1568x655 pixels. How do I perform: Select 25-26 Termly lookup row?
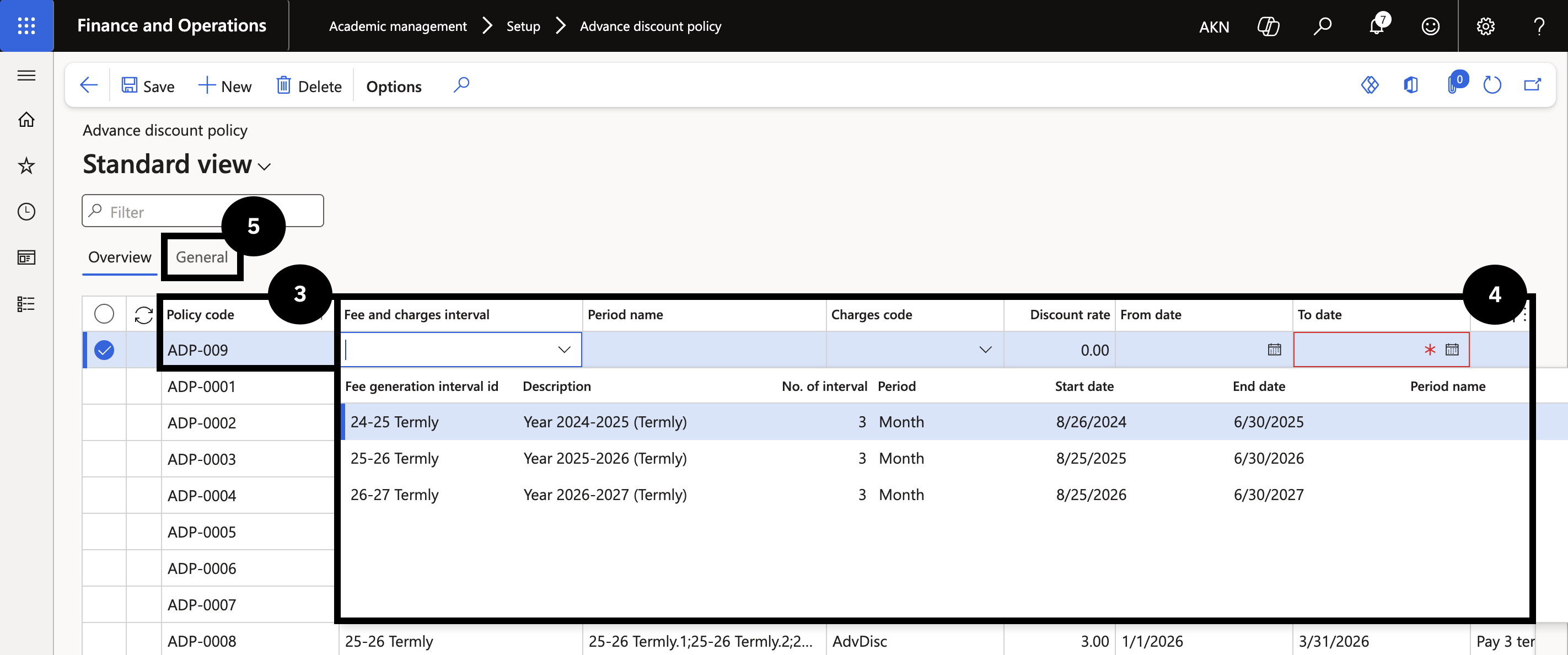pos(935,458)
